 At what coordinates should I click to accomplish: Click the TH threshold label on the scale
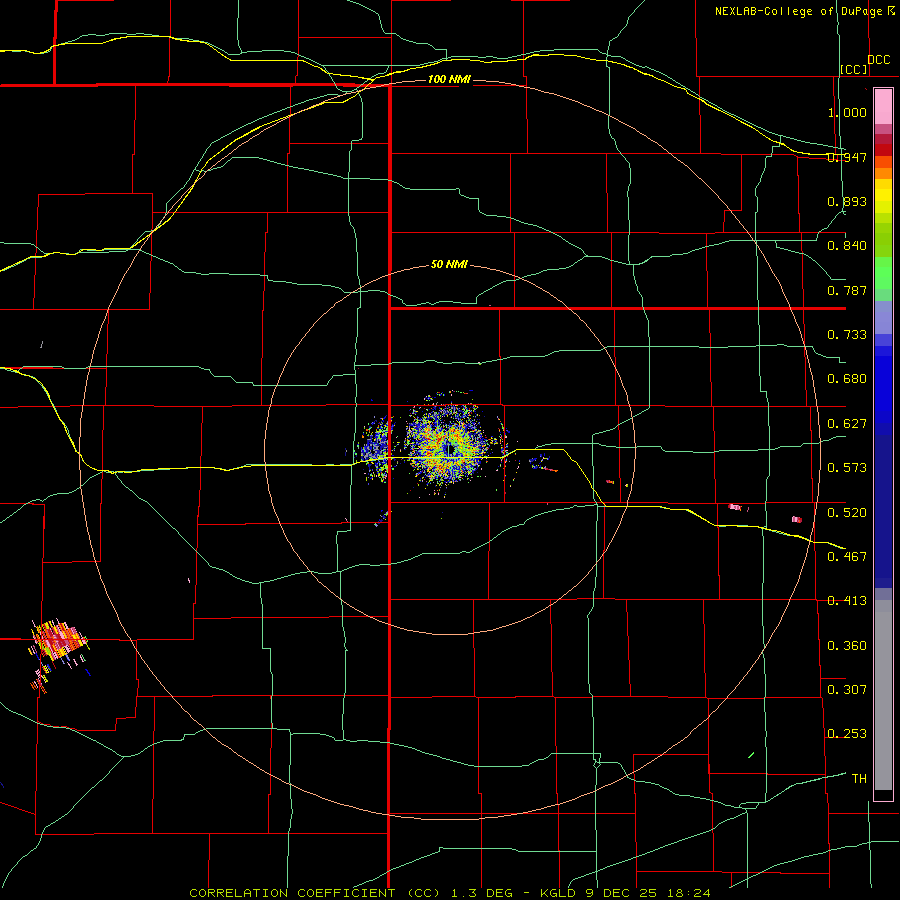click(x=859, y=778)
